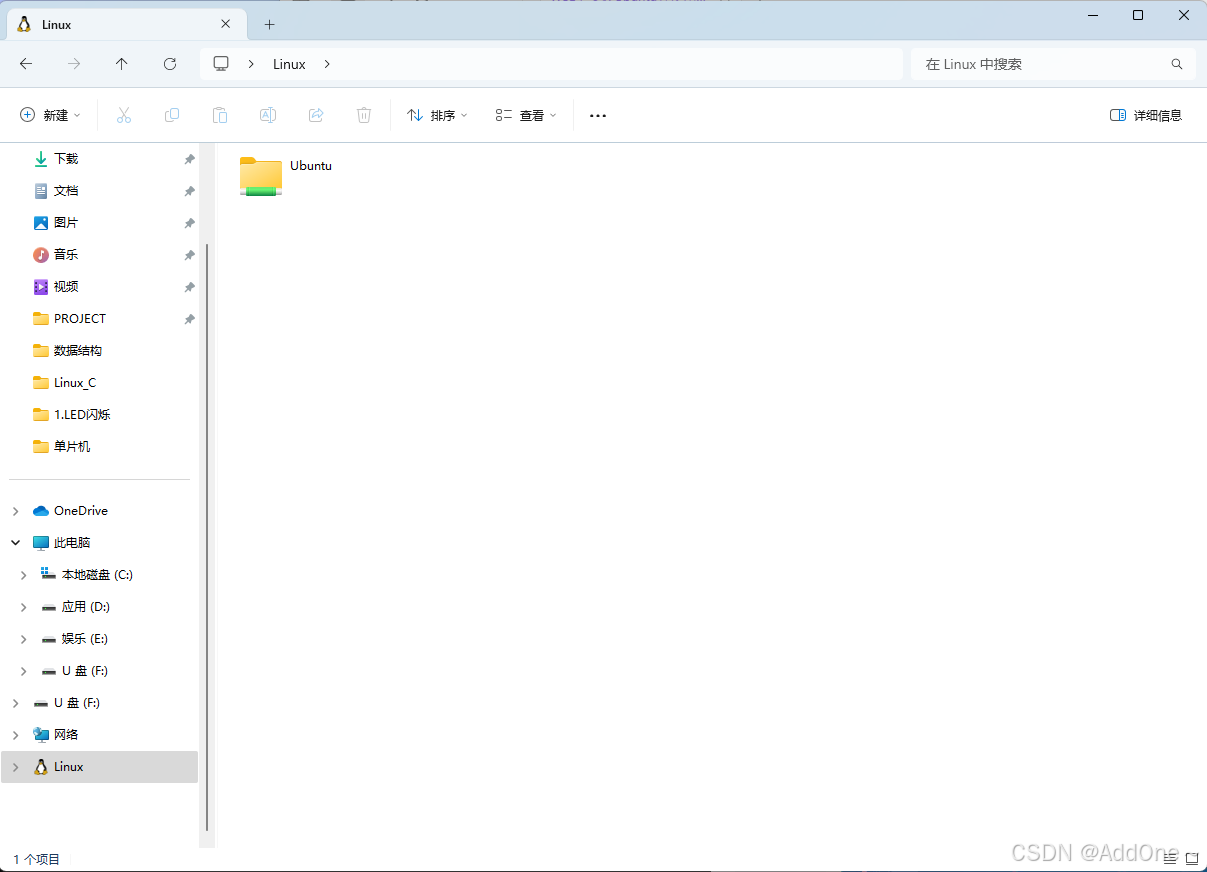
Task: Open the See more ellipsis menu
Action: pyautogui.click(x=598, y=115)
